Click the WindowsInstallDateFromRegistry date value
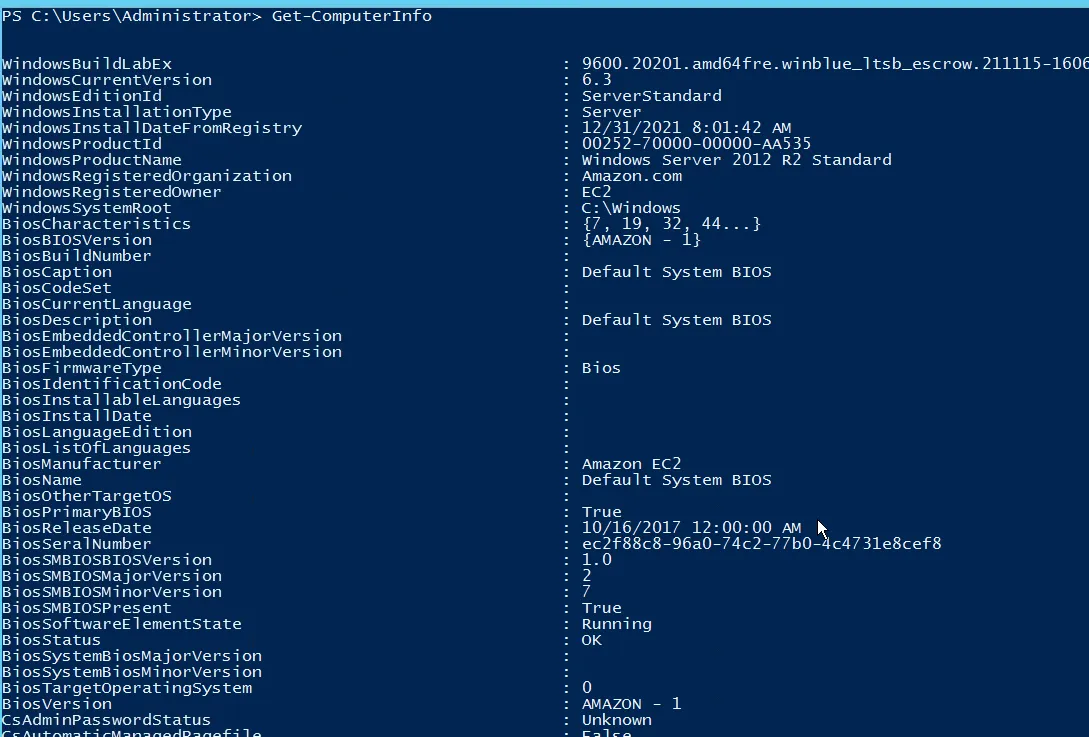Image resolution: width=1089 pixels, height=737 pixels. point(686,128)
